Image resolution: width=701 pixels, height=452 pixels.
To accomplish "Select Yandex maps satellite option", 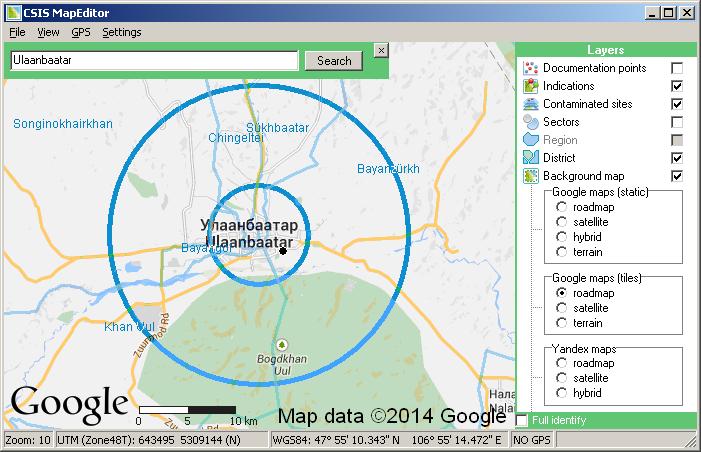I will (561, 378).
